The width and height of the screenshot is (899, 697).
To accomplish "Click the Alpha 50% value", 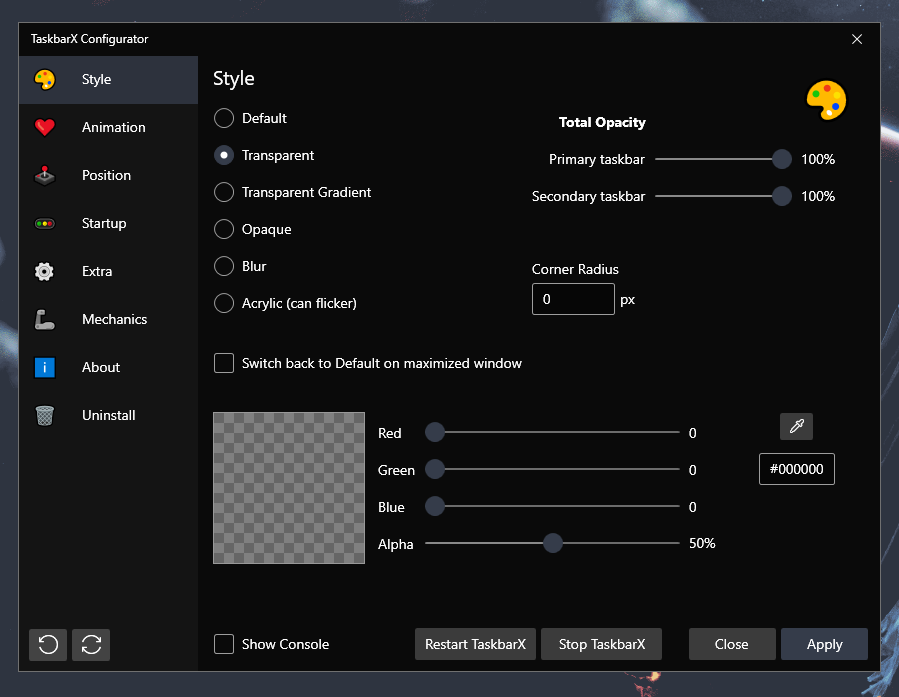I will pos(702,543).
